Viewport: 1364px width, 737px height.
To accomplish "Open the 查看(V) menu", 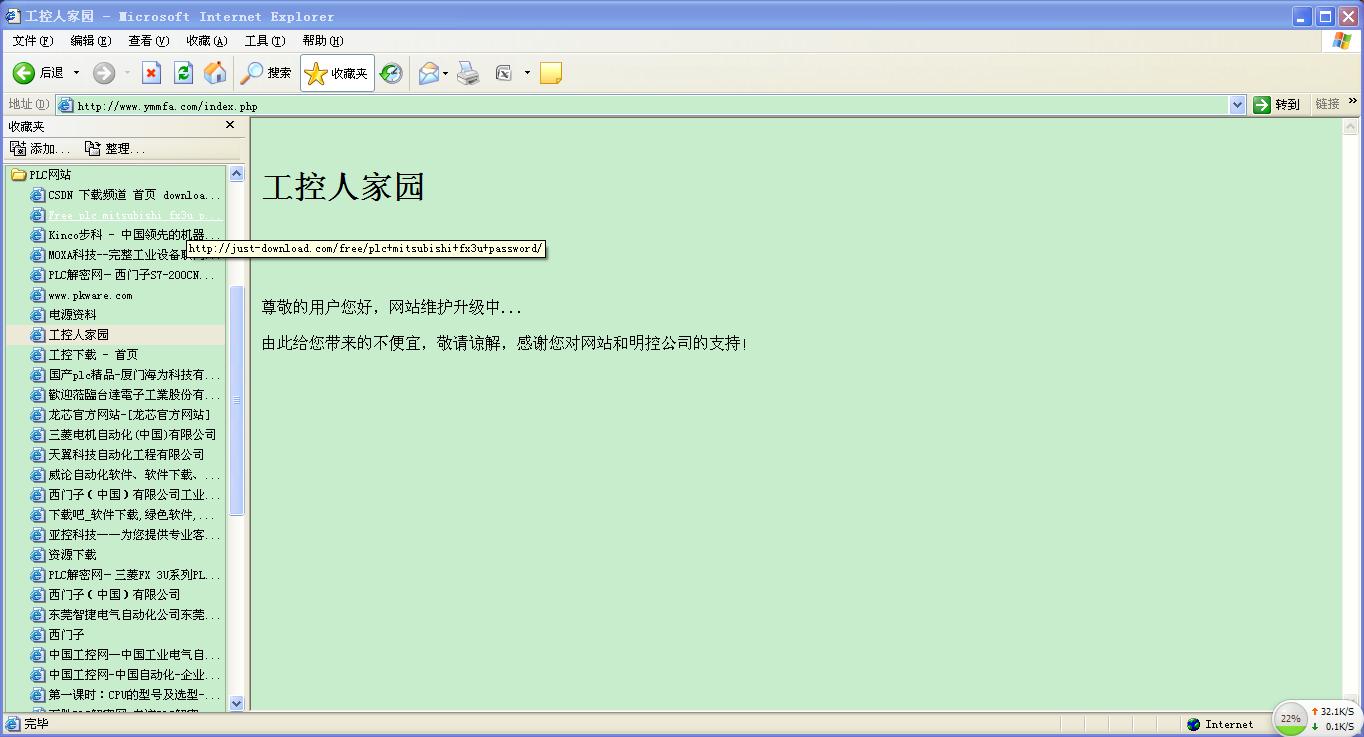I will coord(148,41).
